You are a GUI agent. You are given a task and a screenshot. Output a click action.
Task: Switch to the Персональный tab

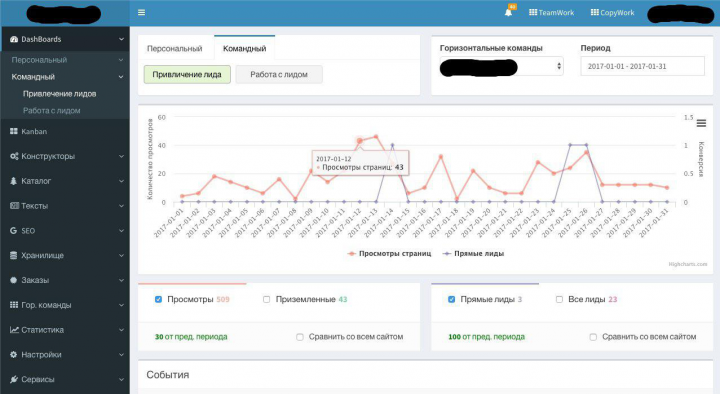[x=174, y=48]
